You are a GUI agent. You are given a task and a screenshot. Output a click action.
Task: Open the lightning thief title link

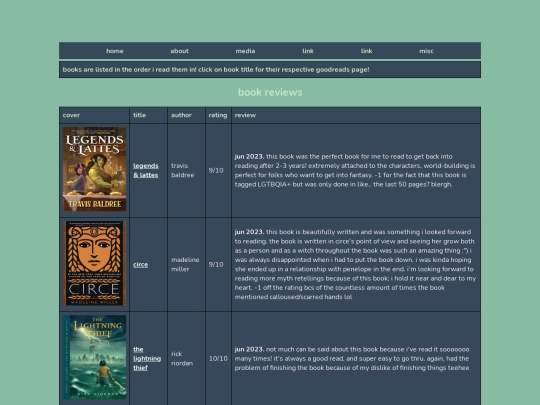click(x=147, y=359)
